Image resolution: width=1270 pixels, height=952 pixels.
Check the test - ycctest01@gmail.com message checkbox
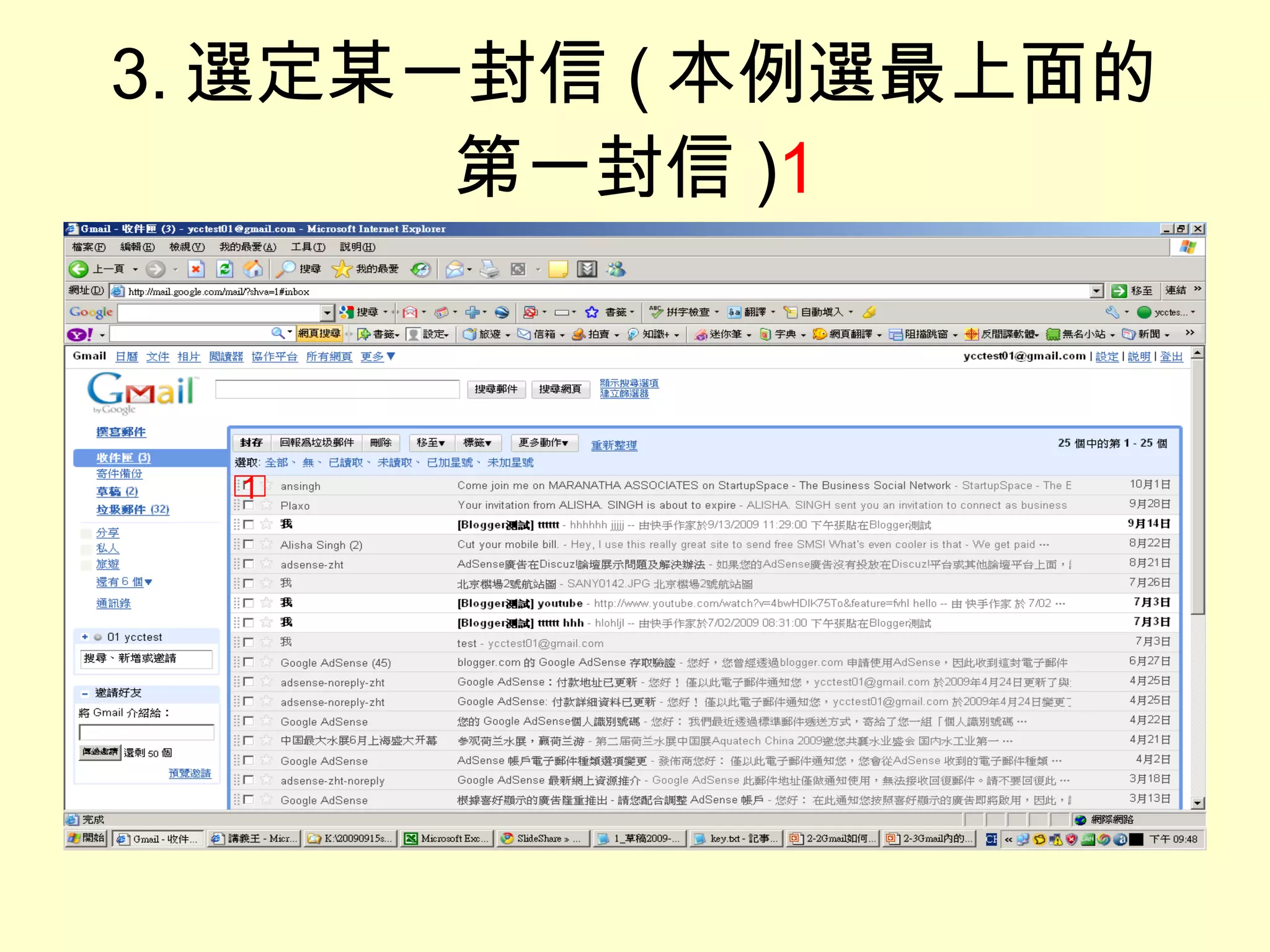coord(249,642)
